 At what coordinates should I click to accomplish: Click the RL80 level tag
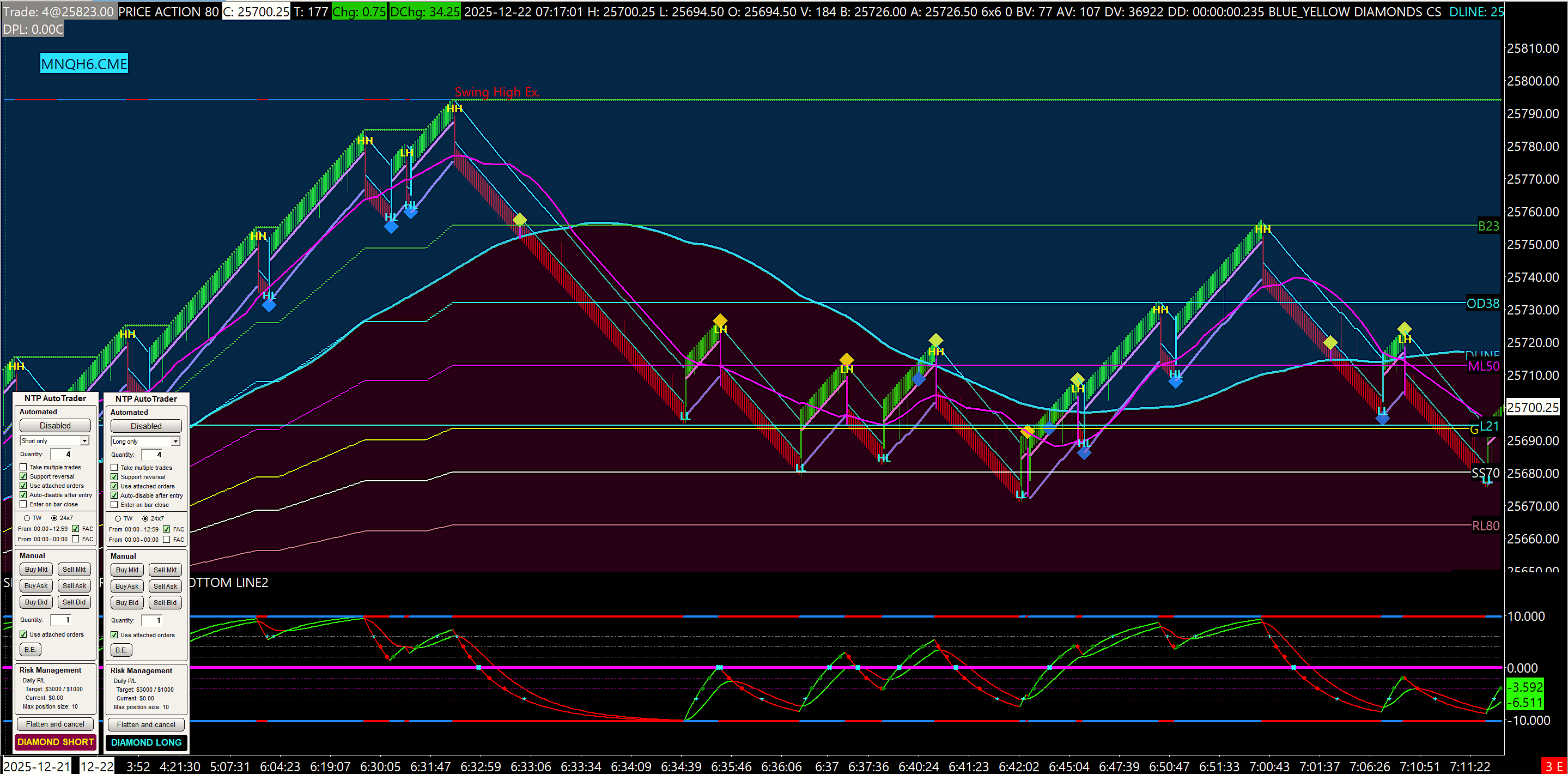pyautogui.click(x=1485, y=525)
